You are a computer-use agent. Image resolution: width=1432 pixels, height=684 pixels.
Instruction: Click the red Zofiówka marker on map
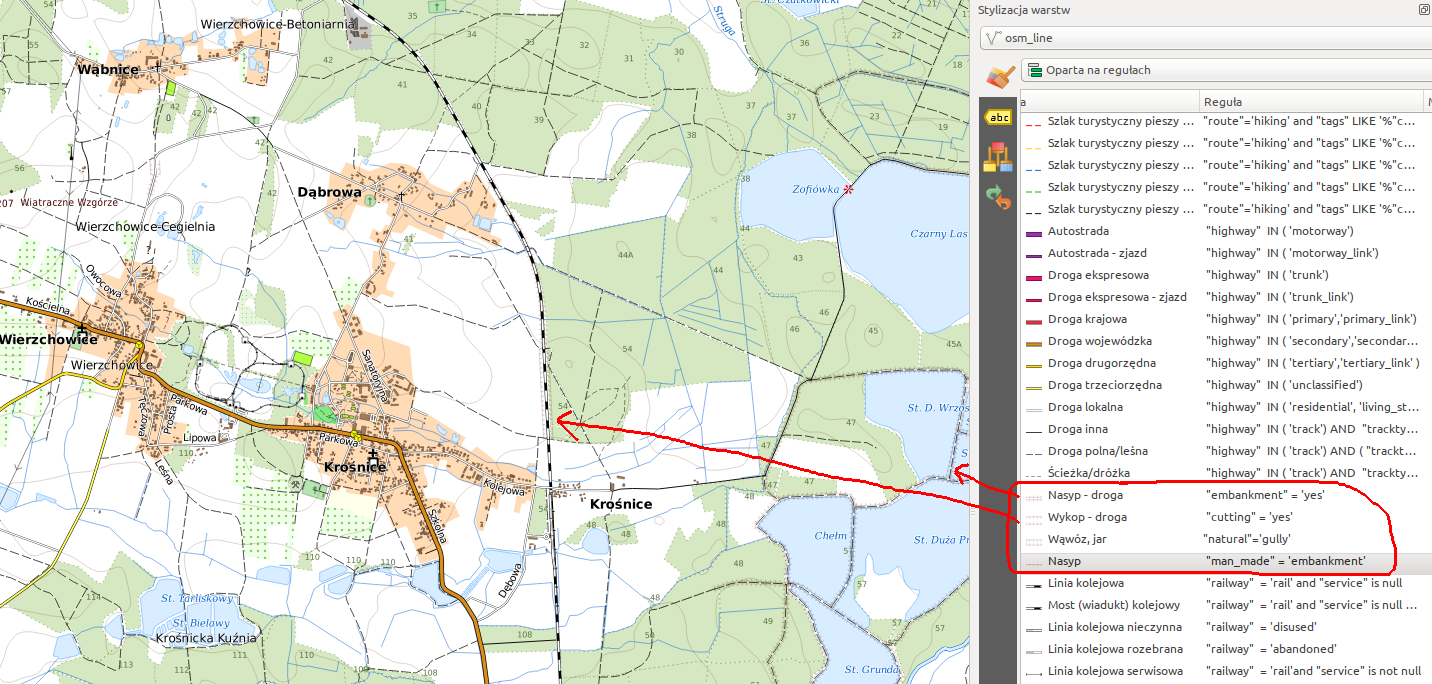point(849,189)
